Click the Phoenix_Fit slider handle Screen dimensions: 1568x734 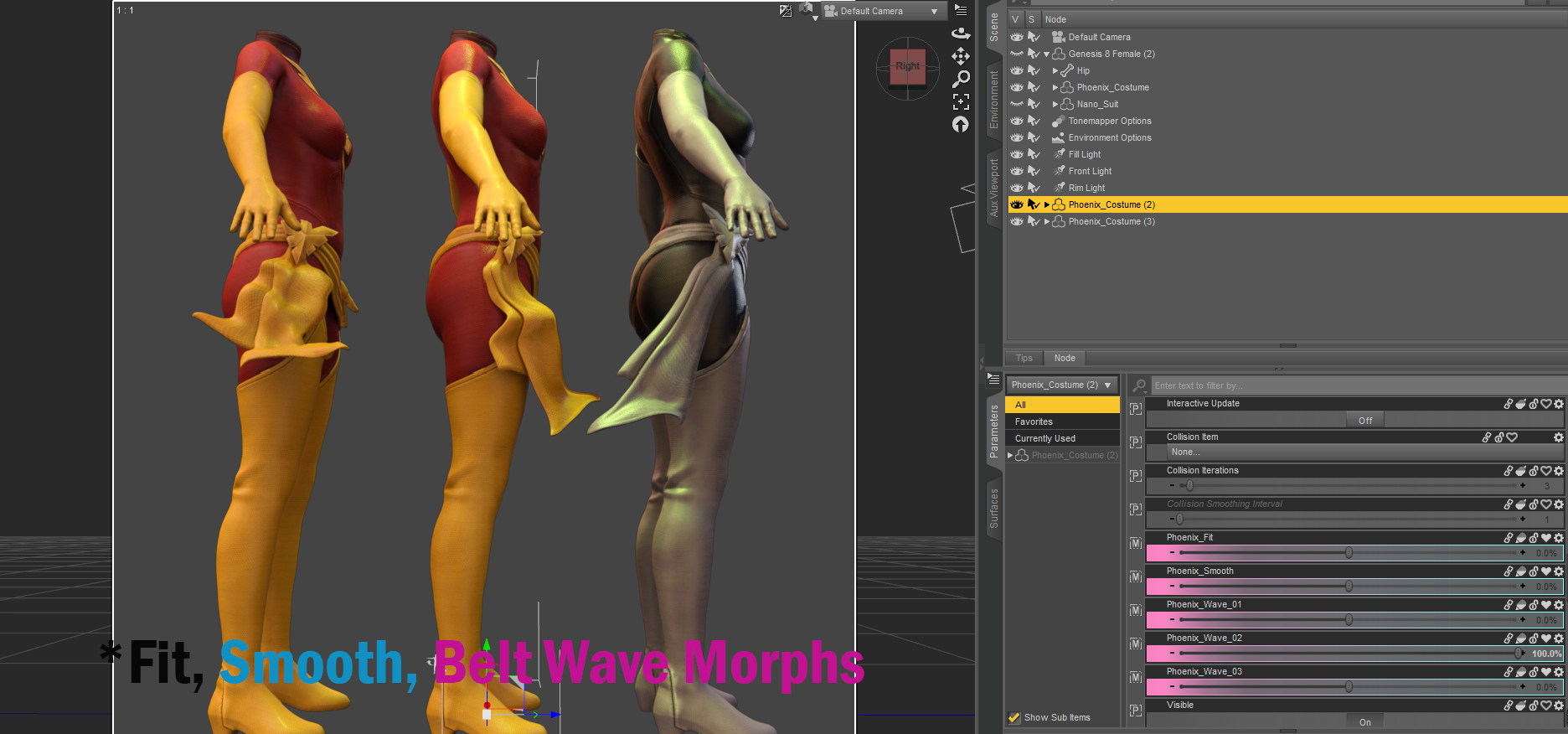(1349, 553)
